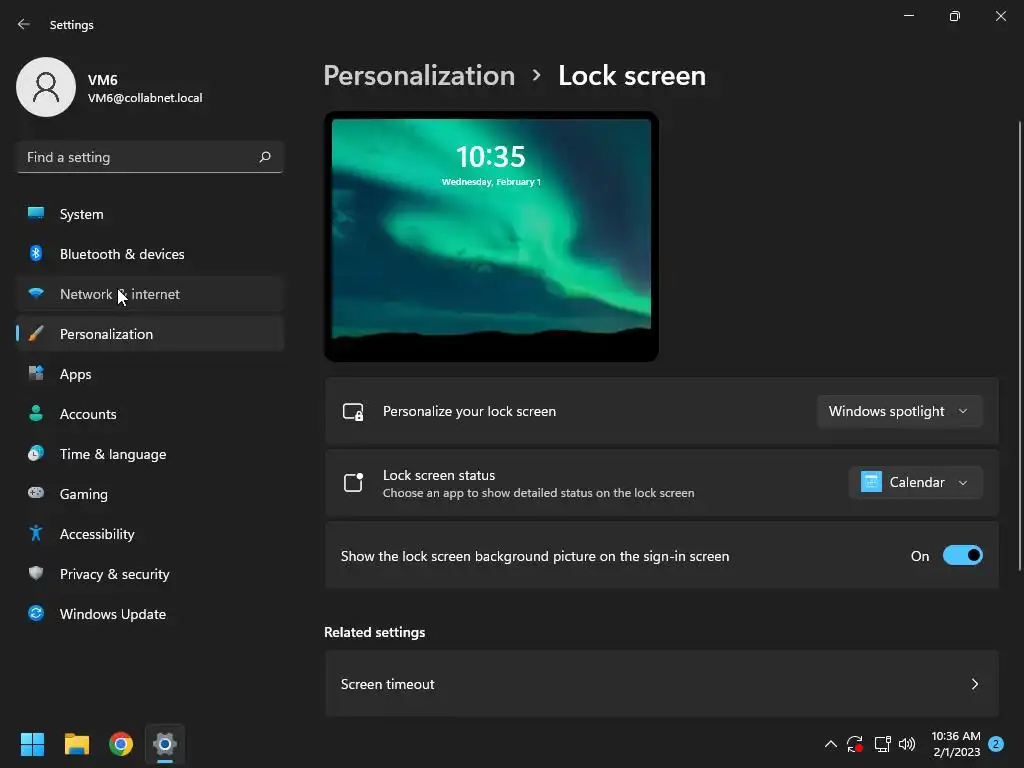Open Accessibility settings
The height and width of the screenshot is (768, 1024).
tap(150, 534)
